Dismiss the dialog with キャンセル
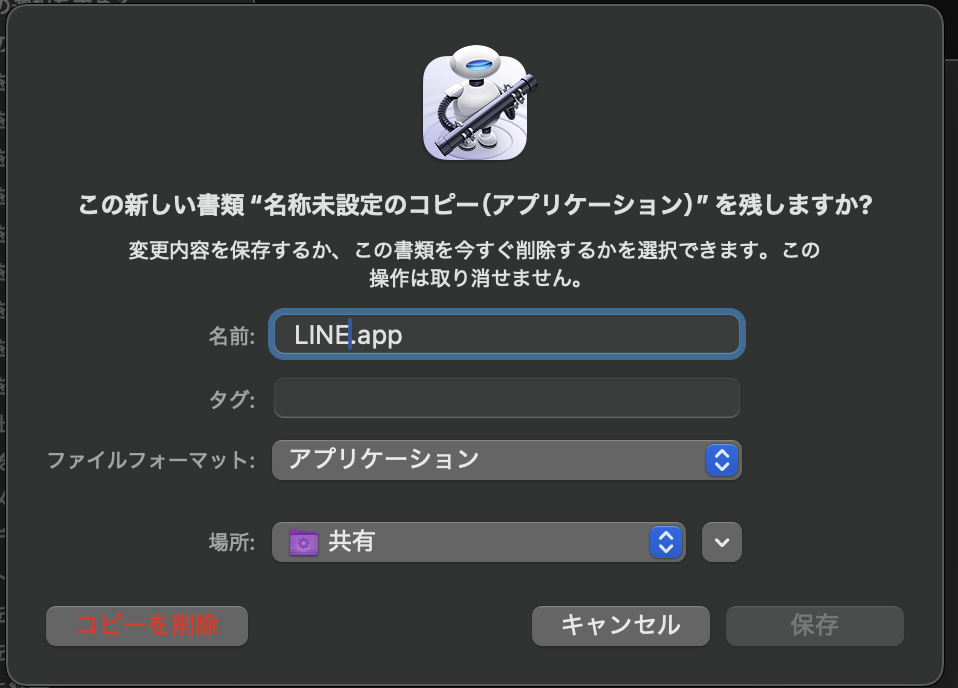This screenshot has width=958, height=688. pos(621,626)
